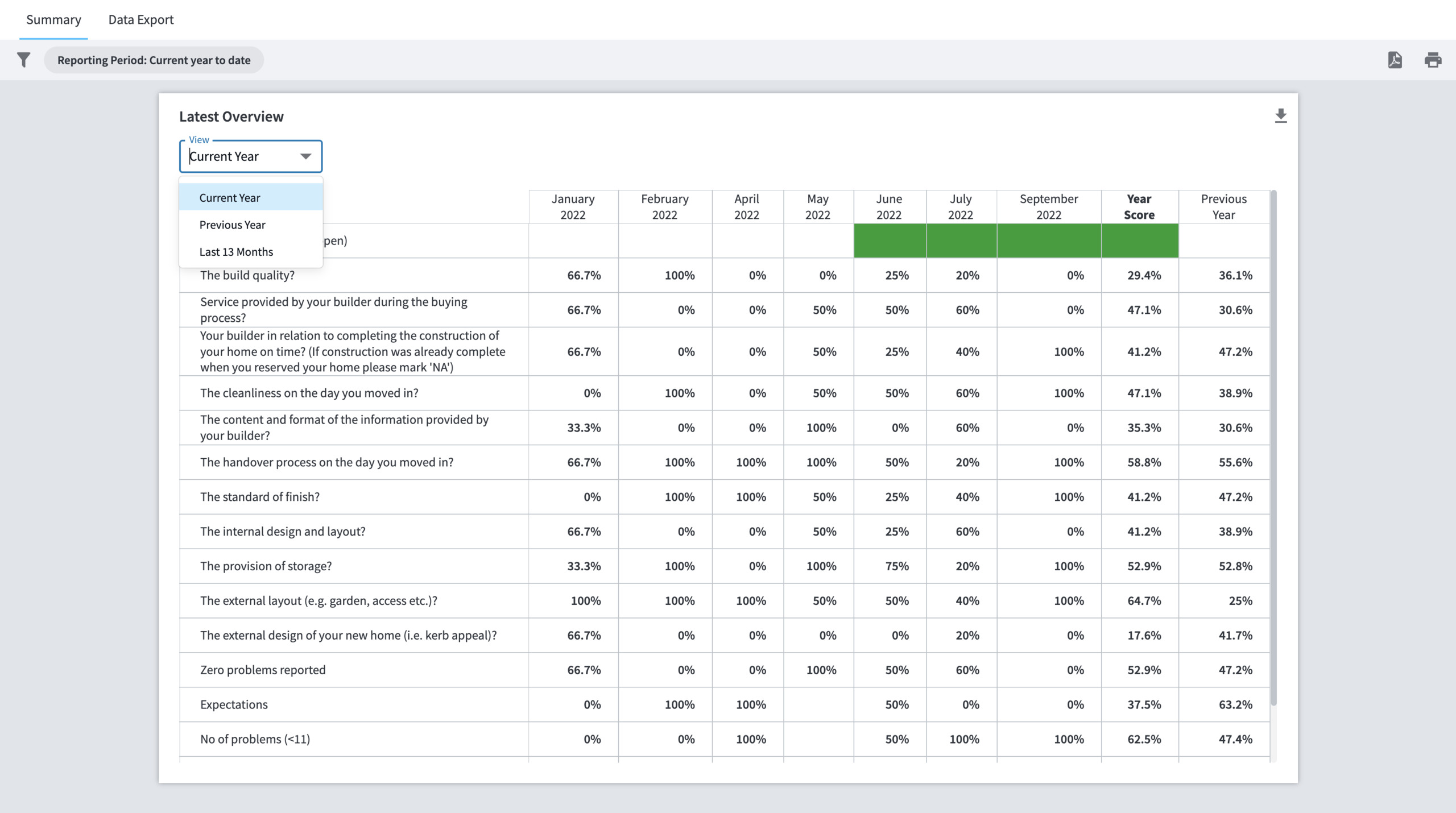This screenshot has width=1456, height=813.
Task: Click the Latest Overview heading
Action: 231,116
